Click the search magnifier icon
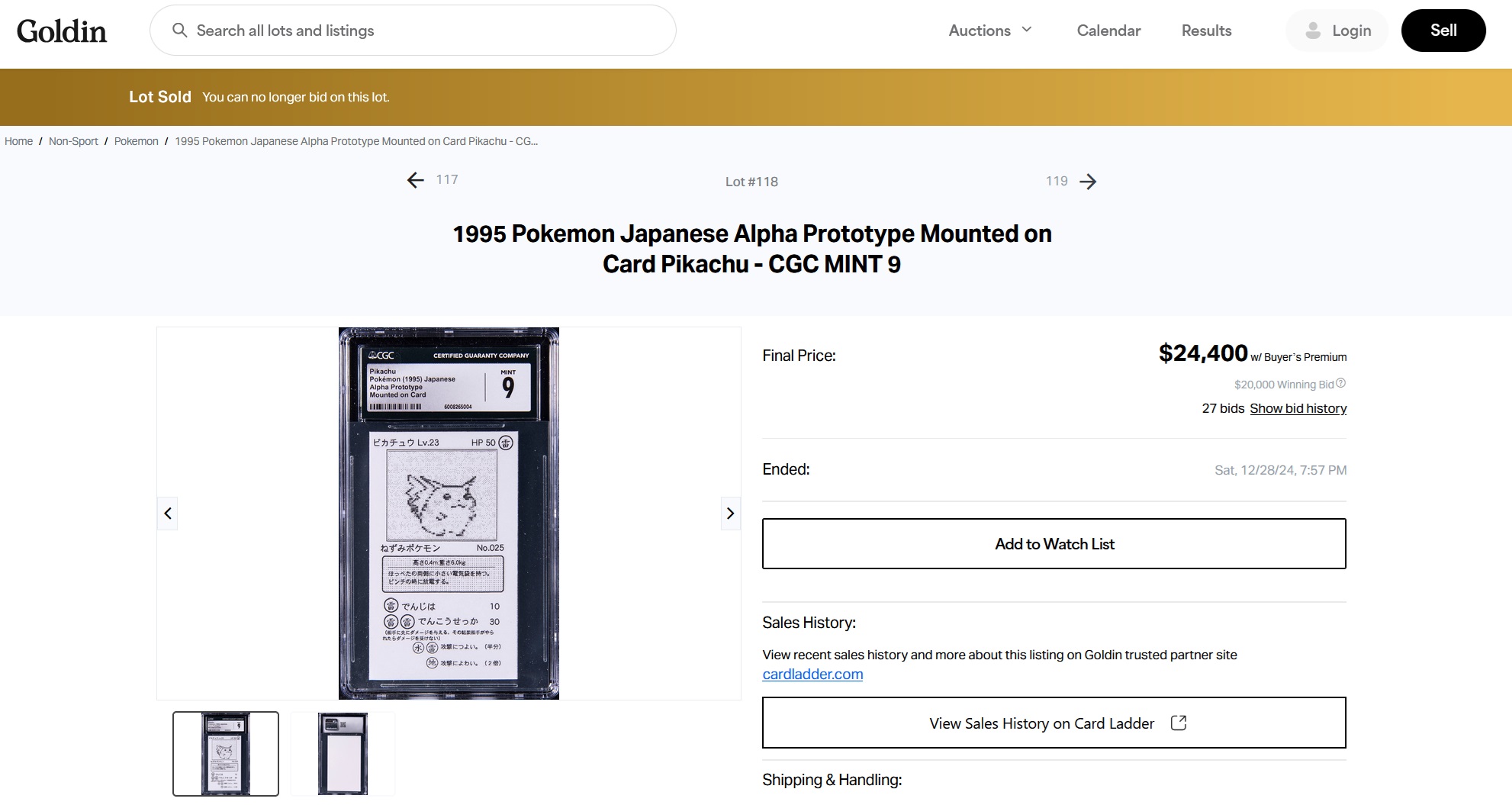Screen dimensions: 1512x805 tap(180, 31)
